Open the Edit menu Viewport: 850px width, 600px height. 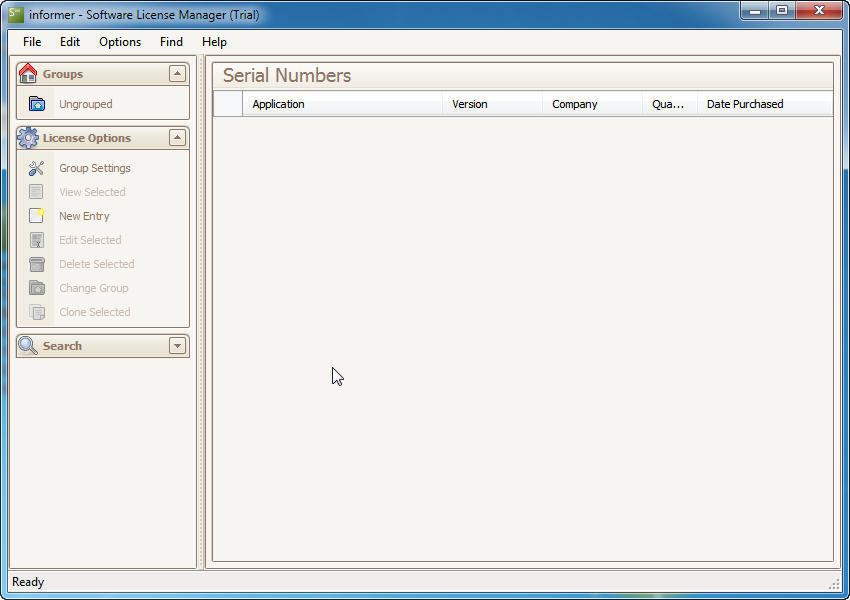coord(69,42)
